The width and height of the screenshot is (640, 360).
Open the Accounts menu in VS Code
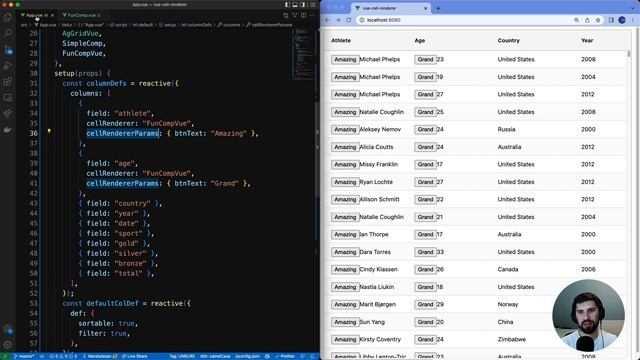click(x=8, y=330)
